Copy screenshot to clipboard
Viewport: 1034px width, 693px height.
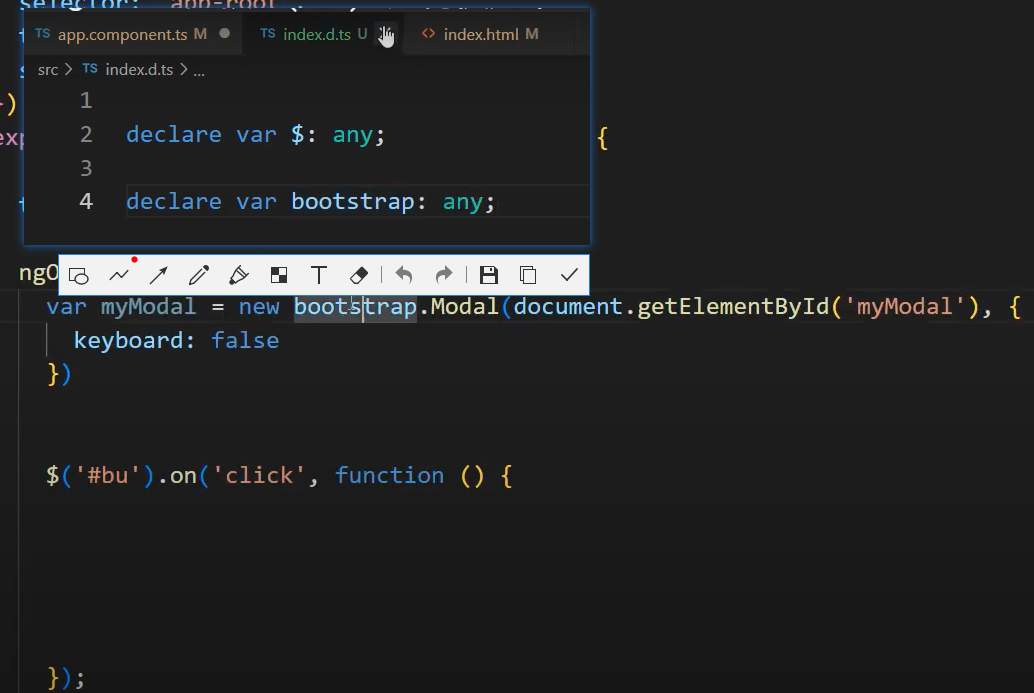click(x=528, y=275)
